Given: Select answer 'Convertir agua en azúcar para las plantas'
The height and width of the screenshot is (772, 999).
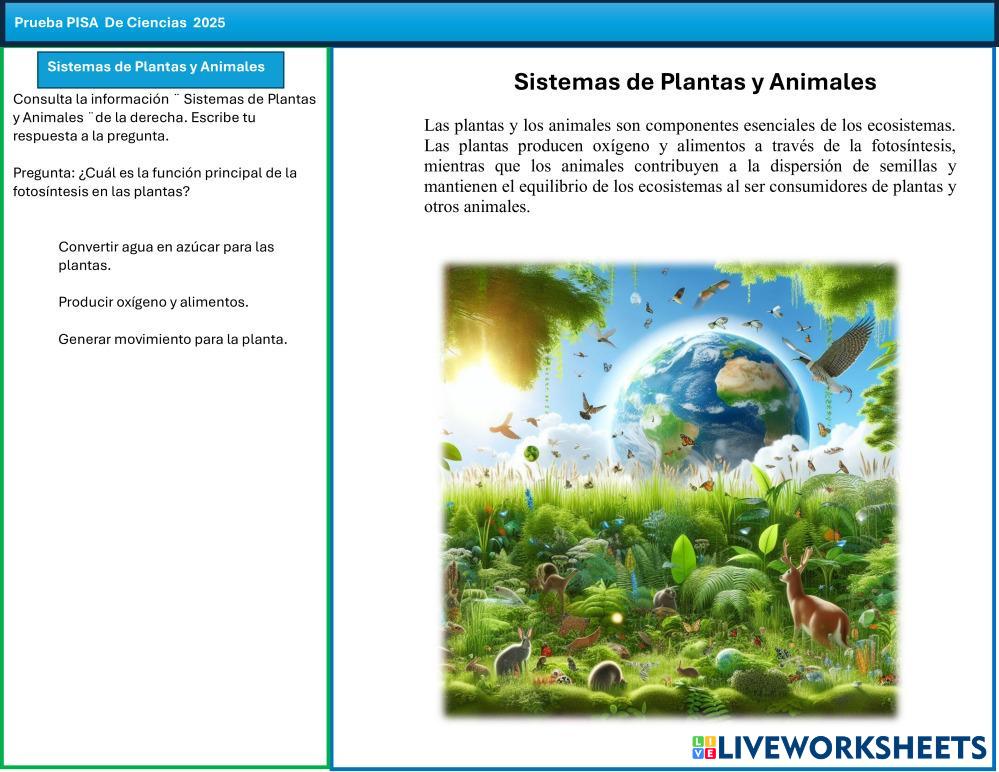Looking at the screenshot, I should (166, 256).
